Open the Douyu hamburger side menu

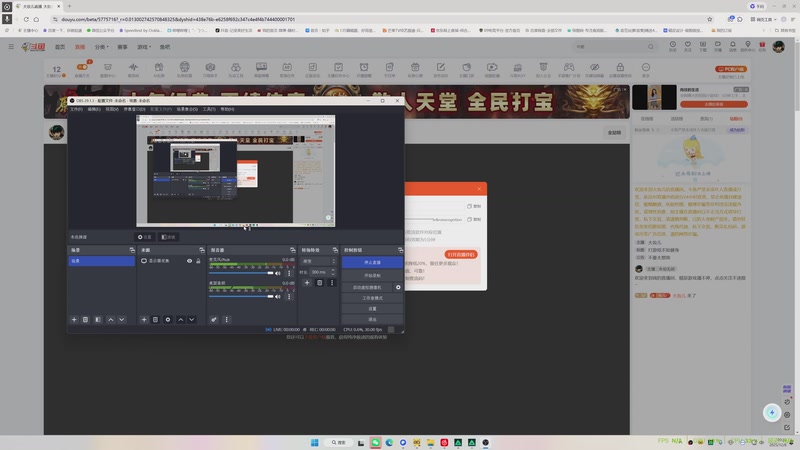(x=11, y=46)
